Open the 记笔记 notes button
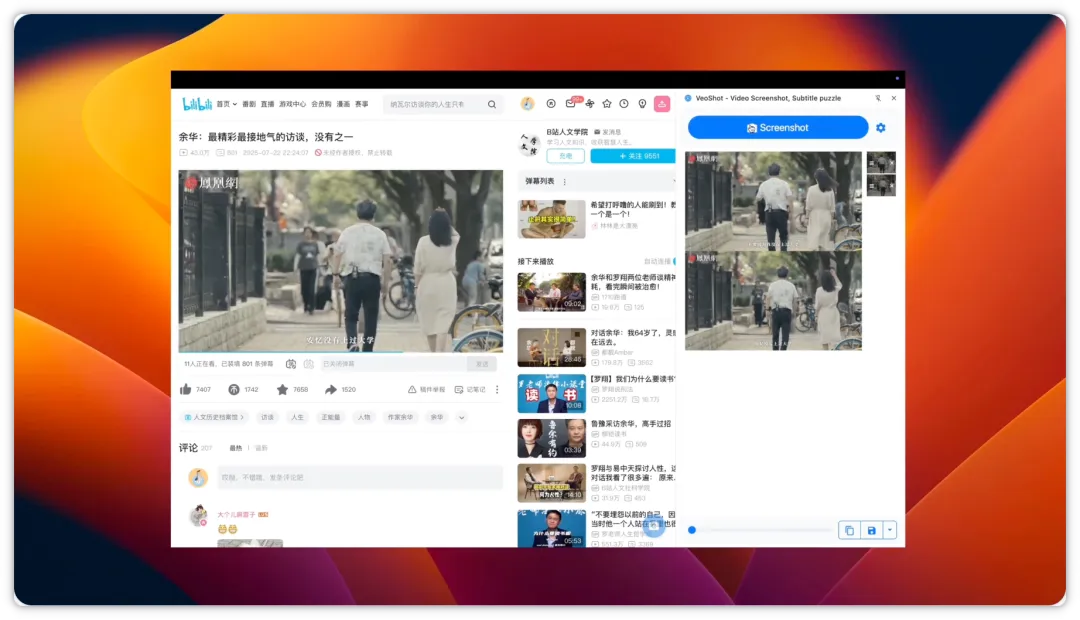This screenshot has height=620, width=1080. 472,390
